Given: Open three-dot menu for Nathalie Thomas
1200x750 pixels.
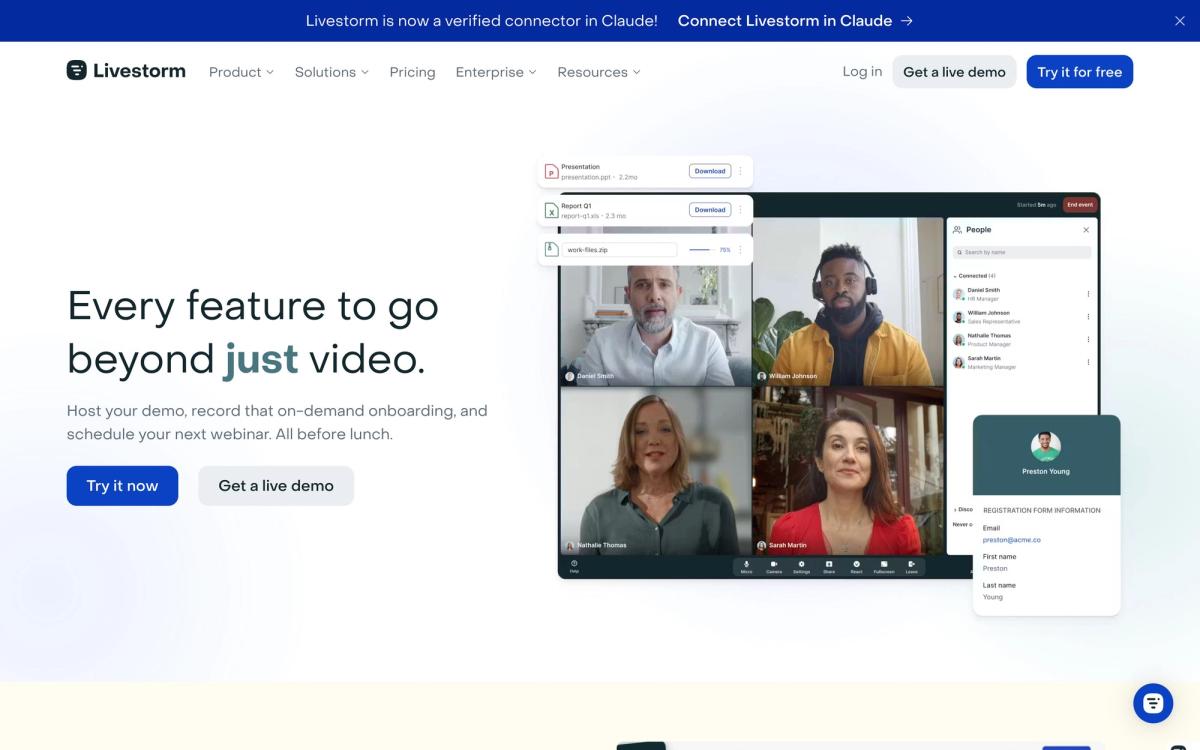Looking at the screenshot, I should pos(1088,340).
